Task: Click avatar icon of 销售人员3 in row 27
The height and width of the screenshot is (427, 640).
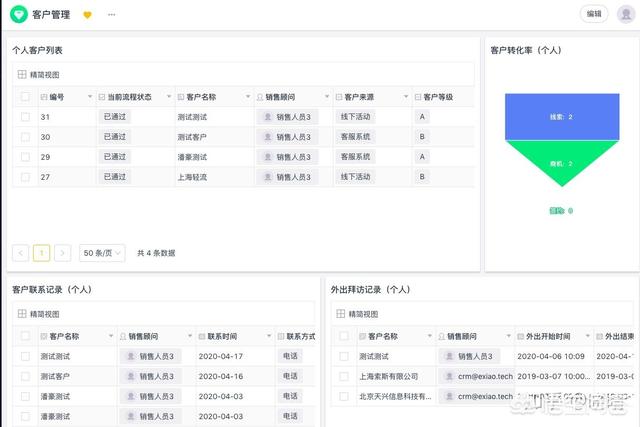Action: tap(268, 177)
